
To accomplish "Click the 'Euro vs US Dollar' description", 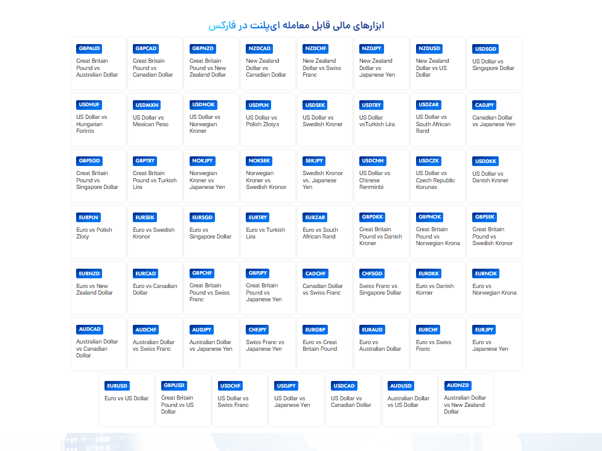I will tap(126, 398).
